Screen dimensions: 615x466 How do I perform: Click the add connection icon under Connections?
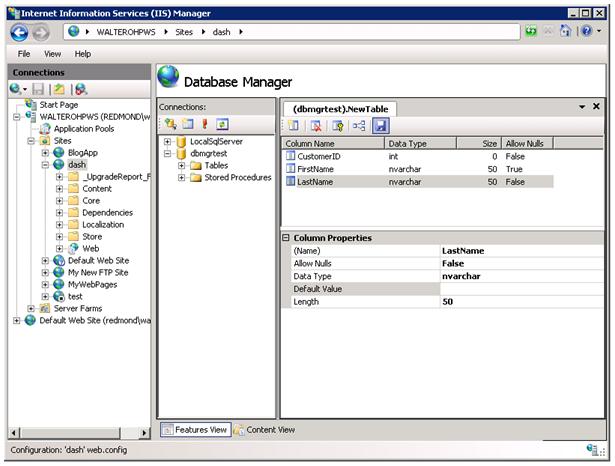[x=170, y=124]
